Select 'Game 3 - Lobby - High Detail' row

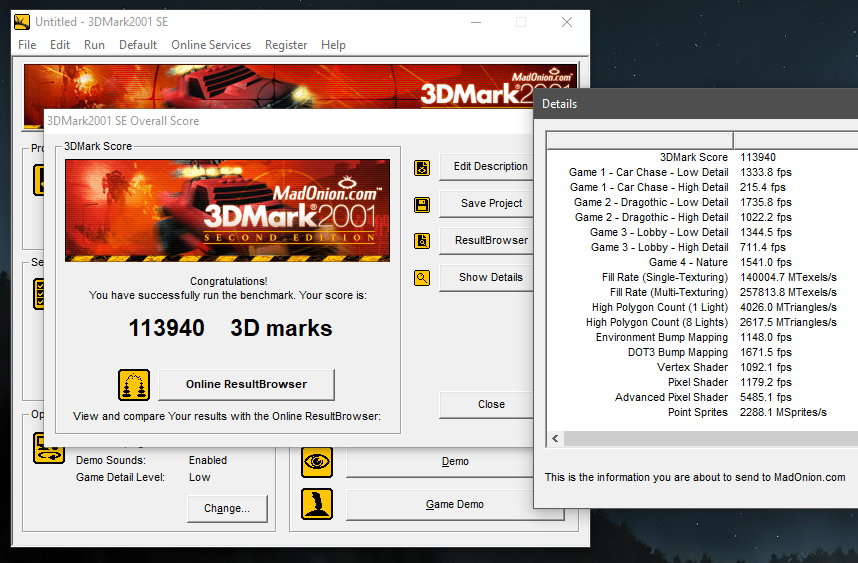(703, 247)
